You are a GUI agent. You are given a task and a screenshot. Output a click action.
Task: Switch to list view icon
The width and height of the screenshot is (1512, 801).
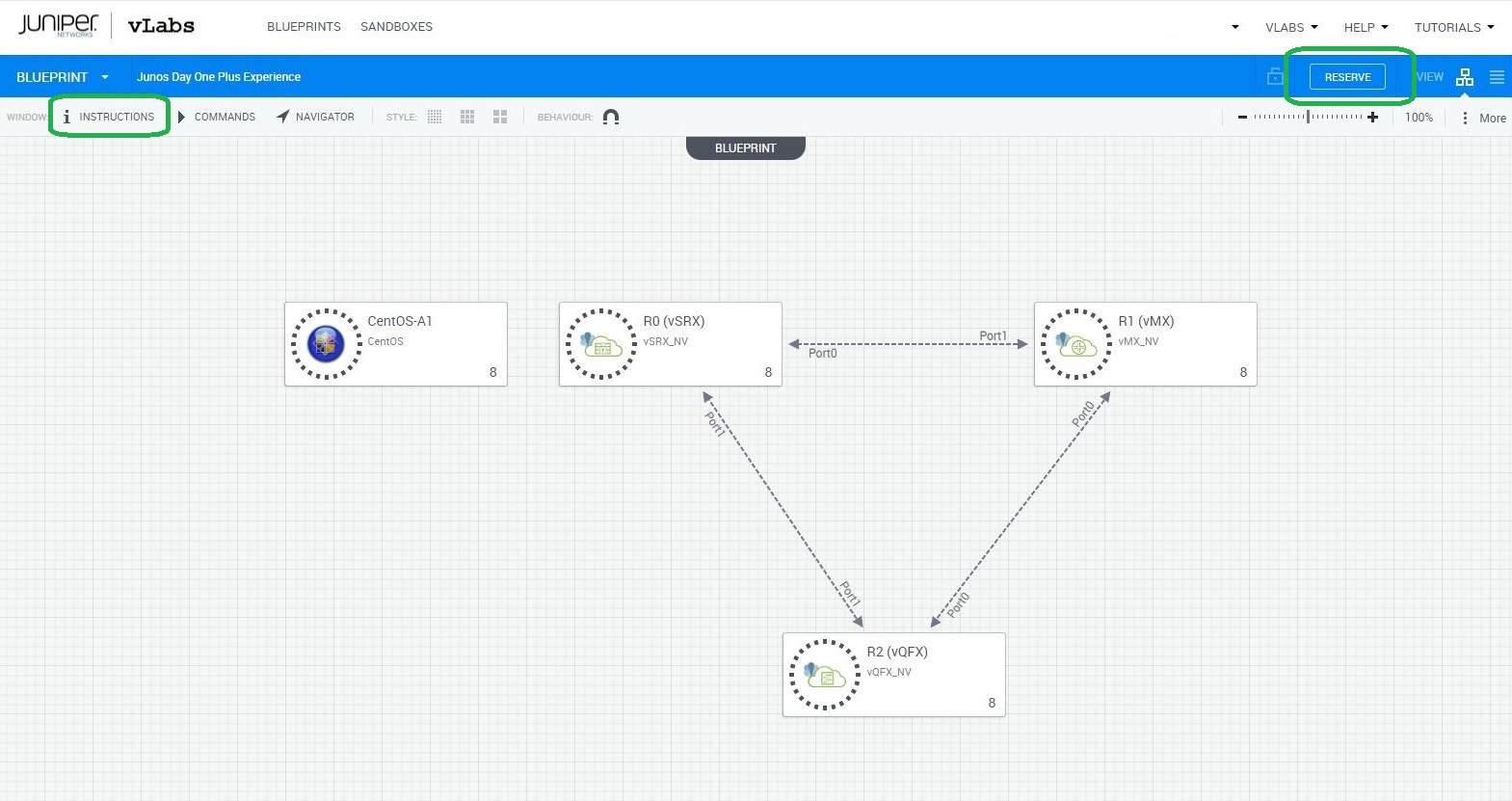click(1497, 77)
